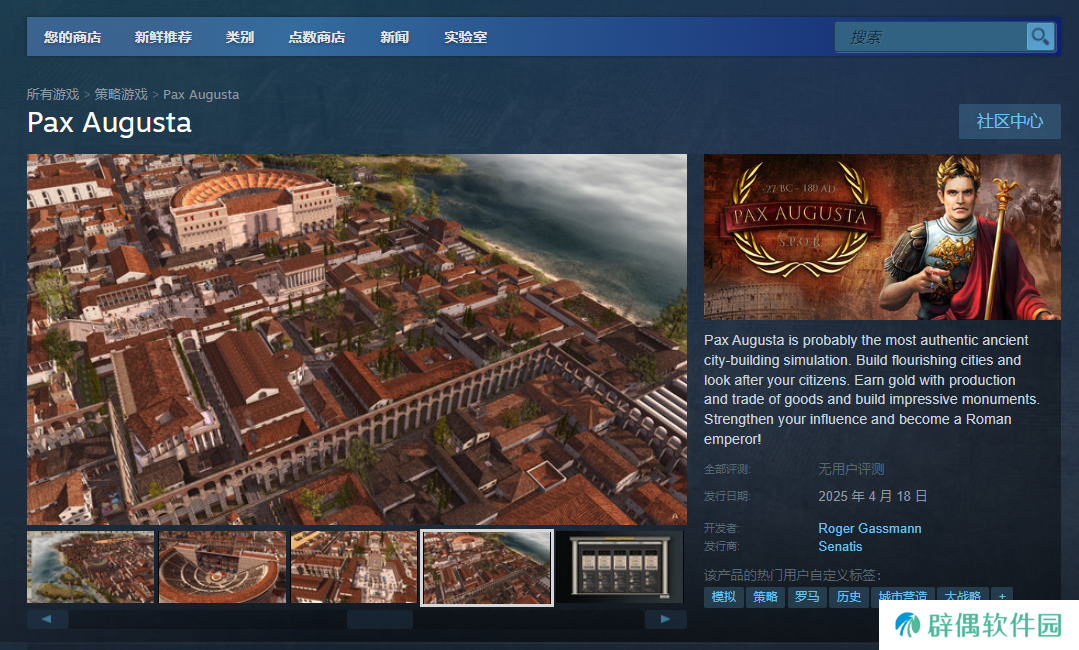Click the 模拟 tag
1079x650 pixels.
point(723,597)
